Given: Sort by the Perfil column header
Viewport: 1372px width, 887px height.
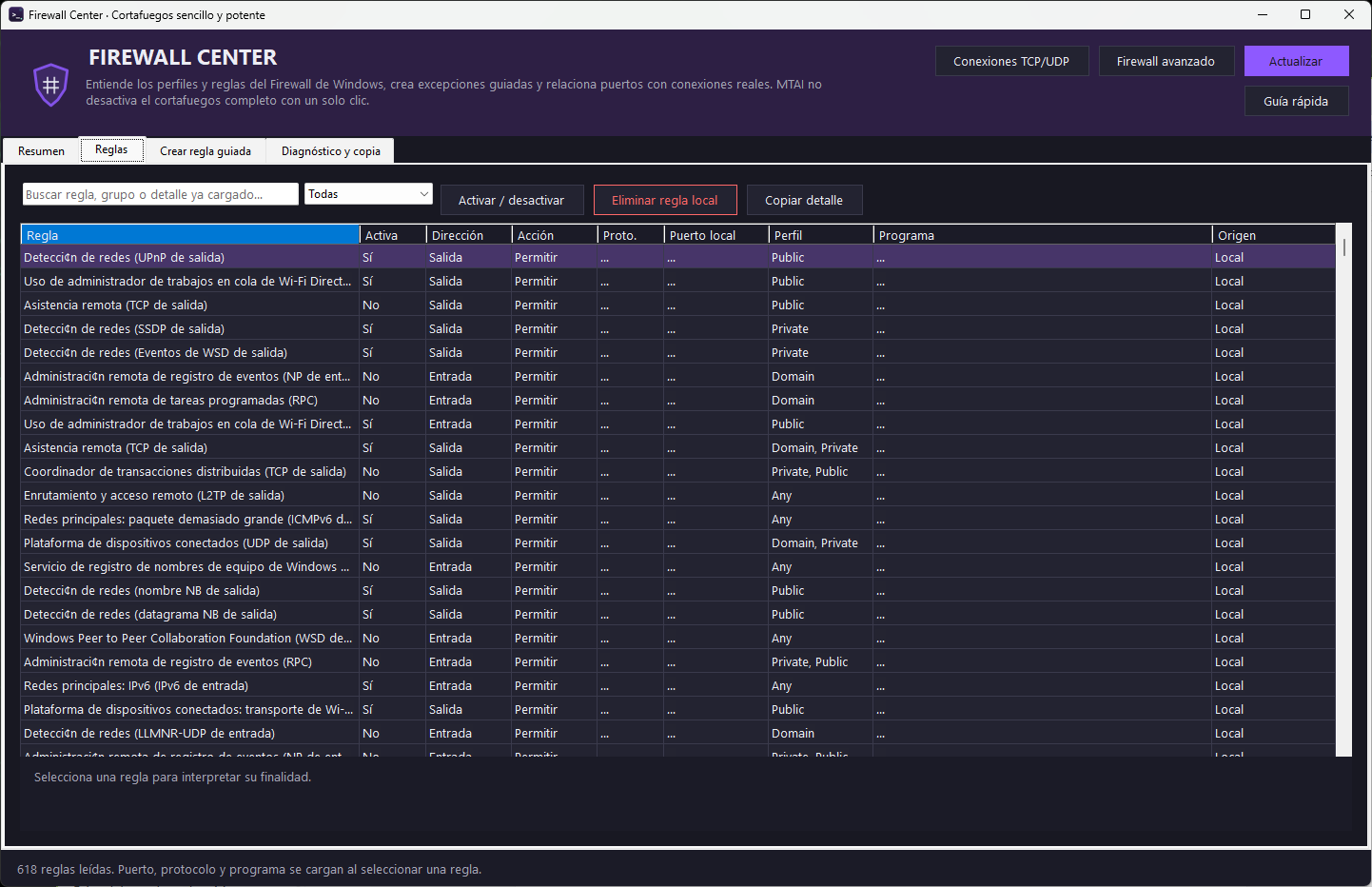Looking at the screenshot, I should [821, 235].
